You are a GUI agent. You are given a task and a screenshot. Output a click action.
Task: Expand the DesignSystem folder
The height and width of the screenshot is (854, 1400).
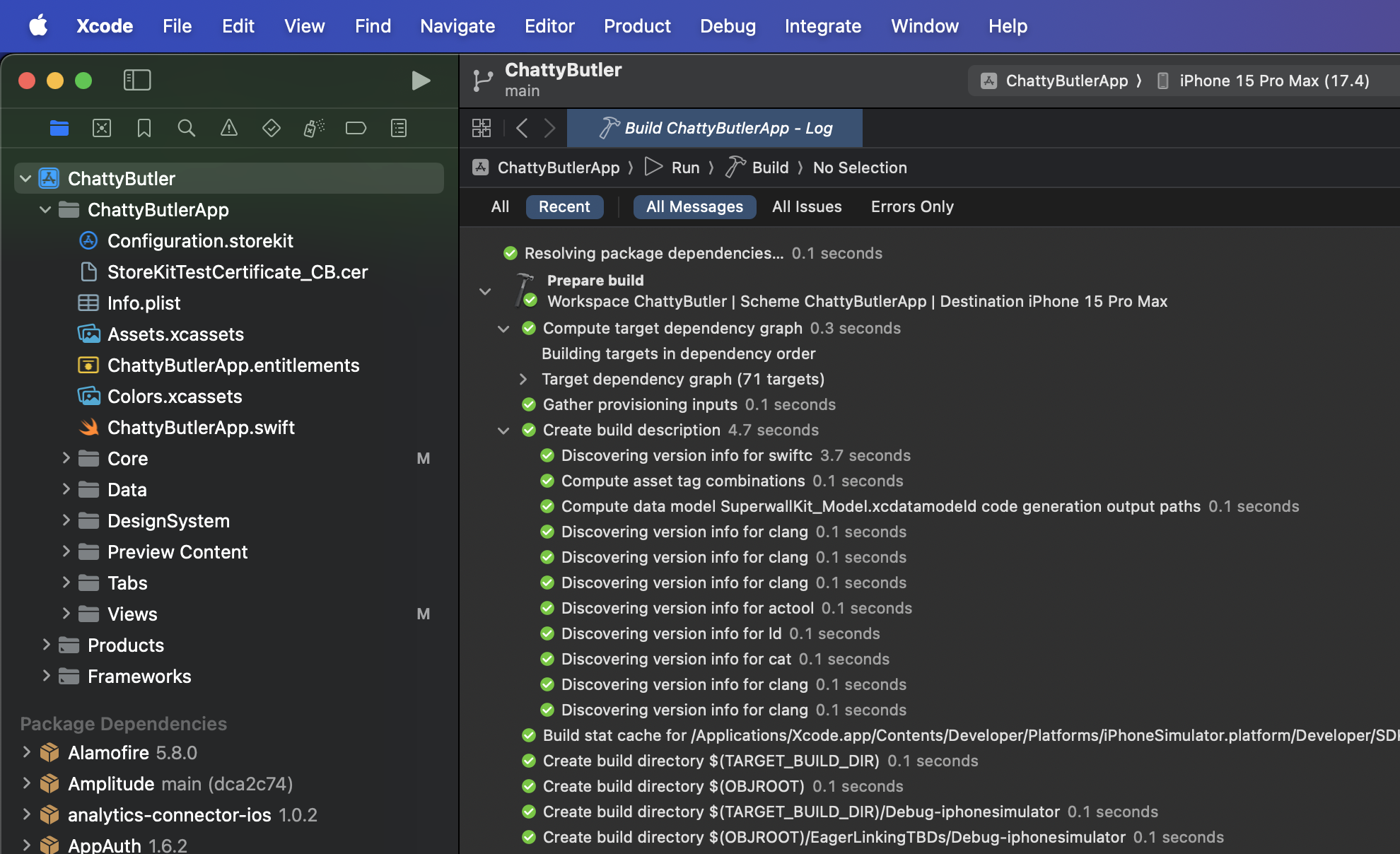[65, 520]
